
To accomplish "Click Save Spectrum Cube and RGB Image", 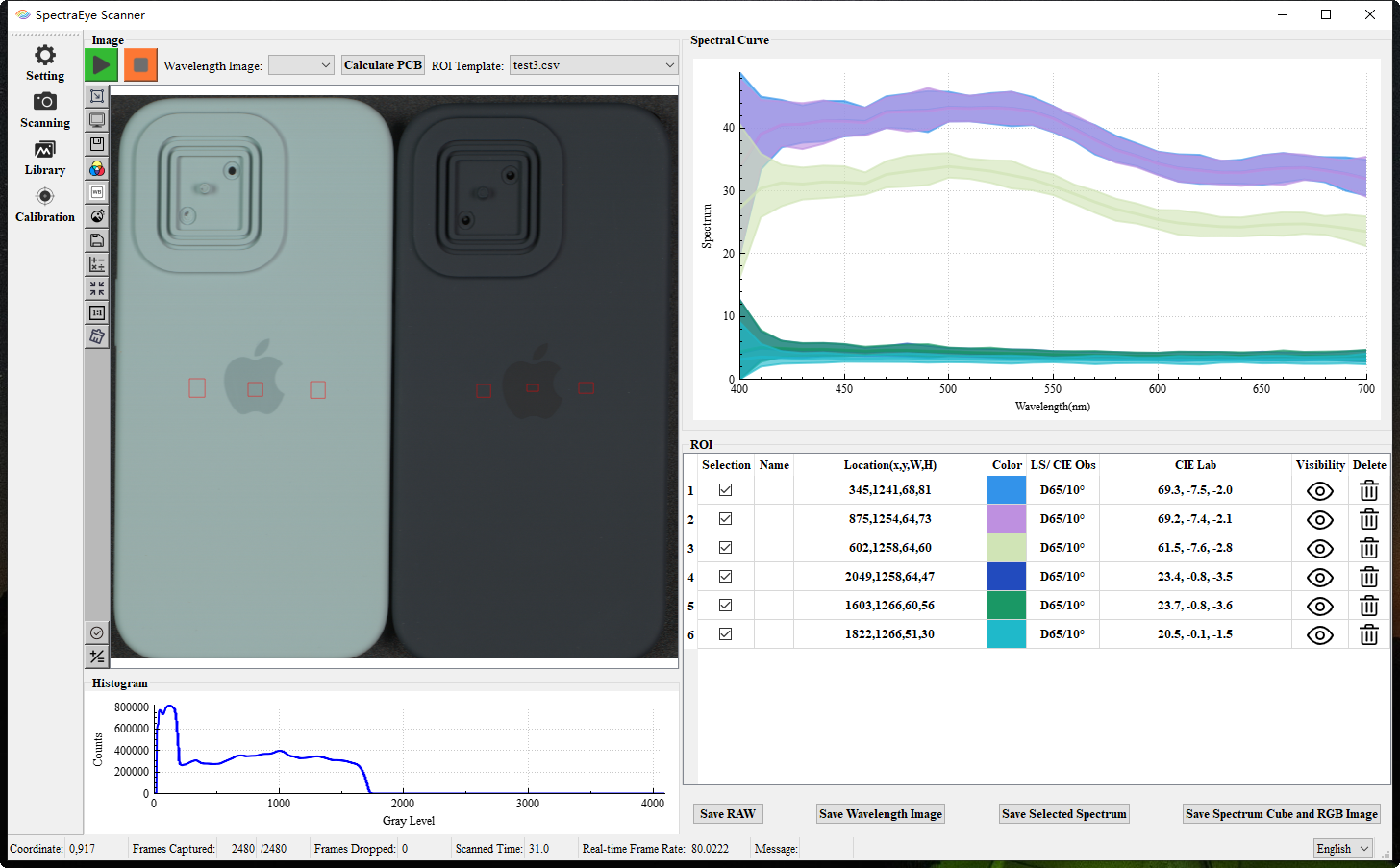I will coord(1282,814).
